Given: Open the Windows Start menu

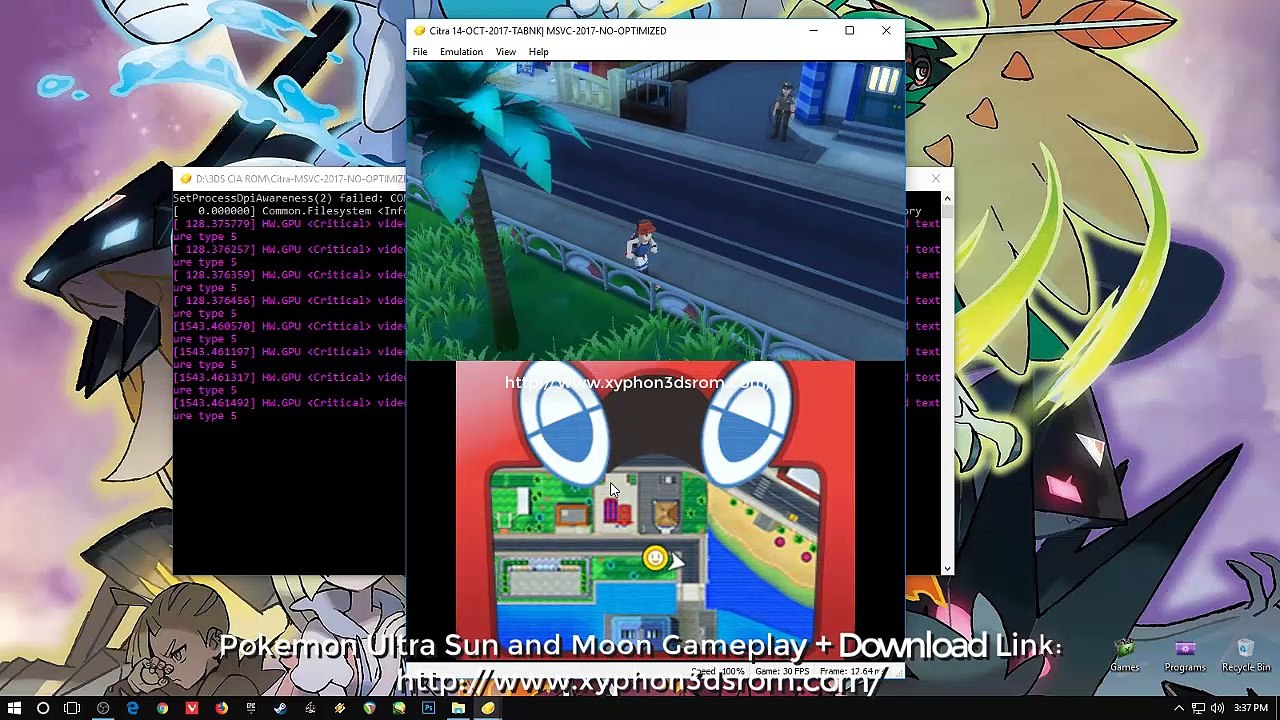Looking at the screenshot, I should 14,708.
